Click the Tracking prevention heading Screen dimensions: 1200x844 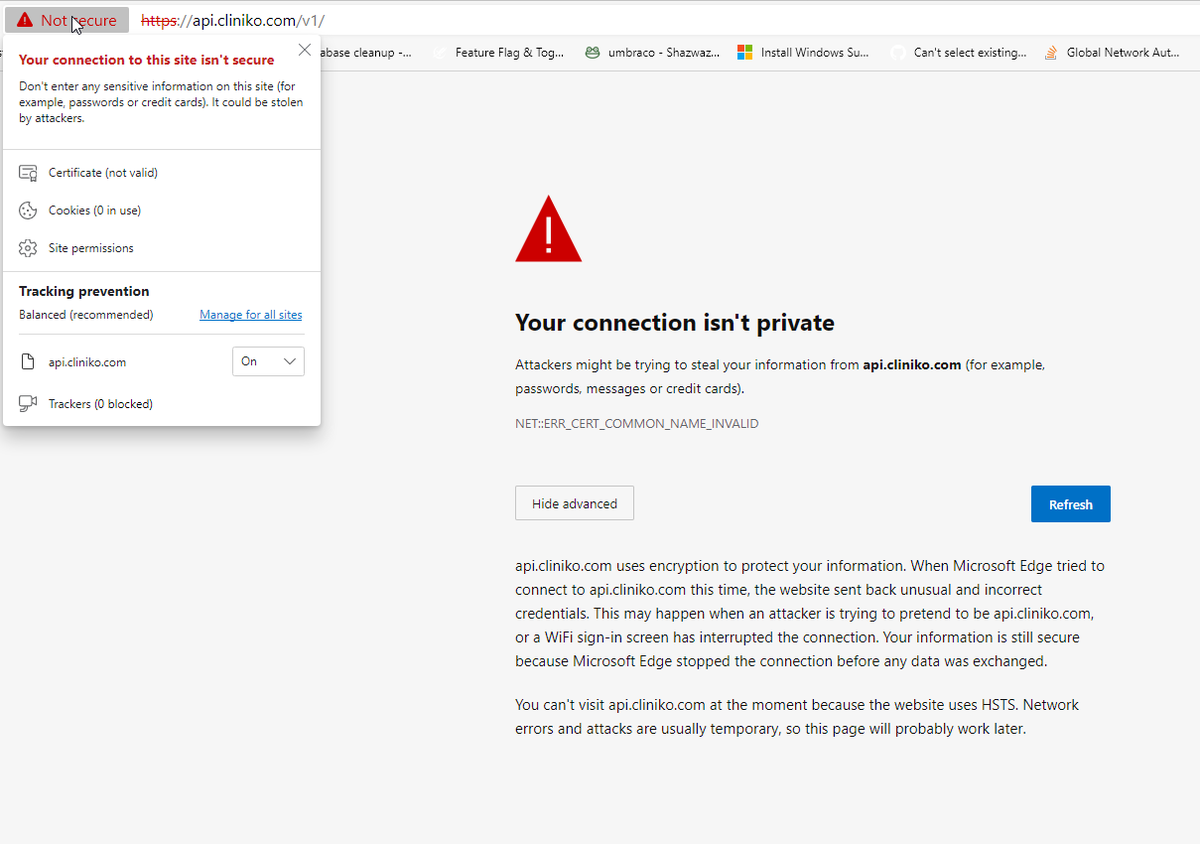coord(84,291)
